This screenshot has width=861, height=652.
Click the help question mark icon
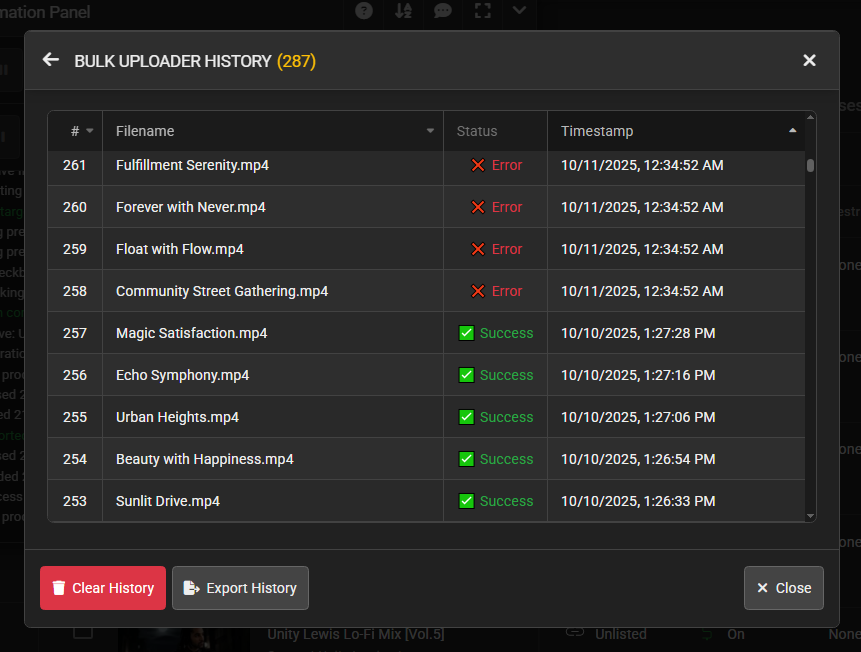[364, 11]
